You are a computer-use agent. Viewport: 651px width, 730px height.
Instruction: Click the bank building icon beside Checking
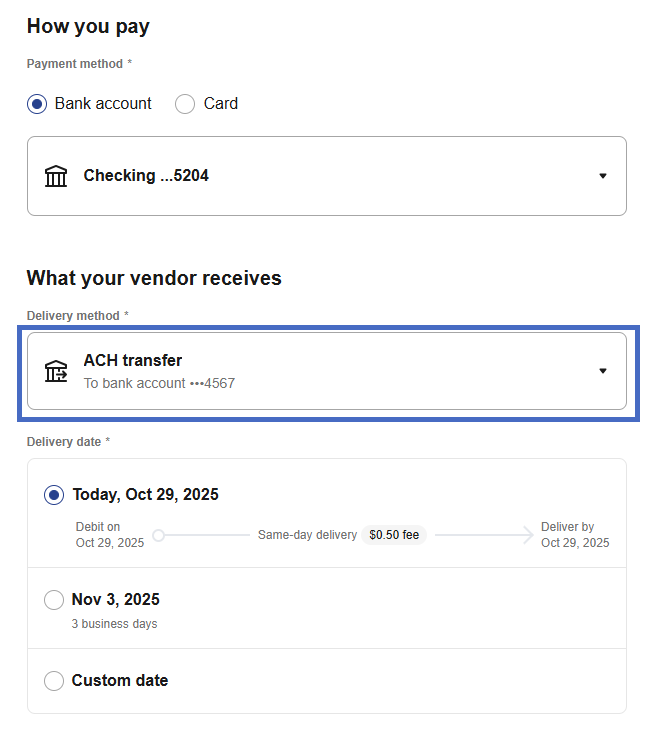(56, 176)
